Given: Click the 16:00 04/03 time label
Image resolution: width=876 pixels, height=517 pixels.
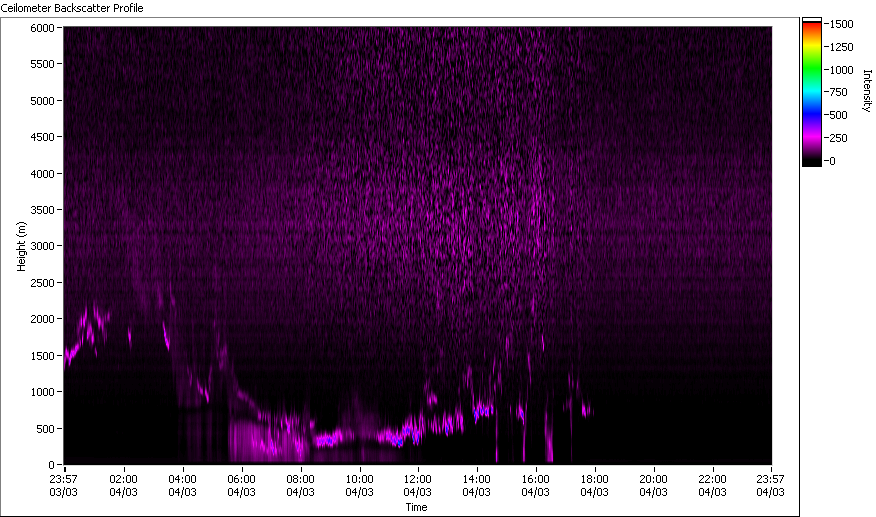Looking at the screenshot, I should pos(535,486).
